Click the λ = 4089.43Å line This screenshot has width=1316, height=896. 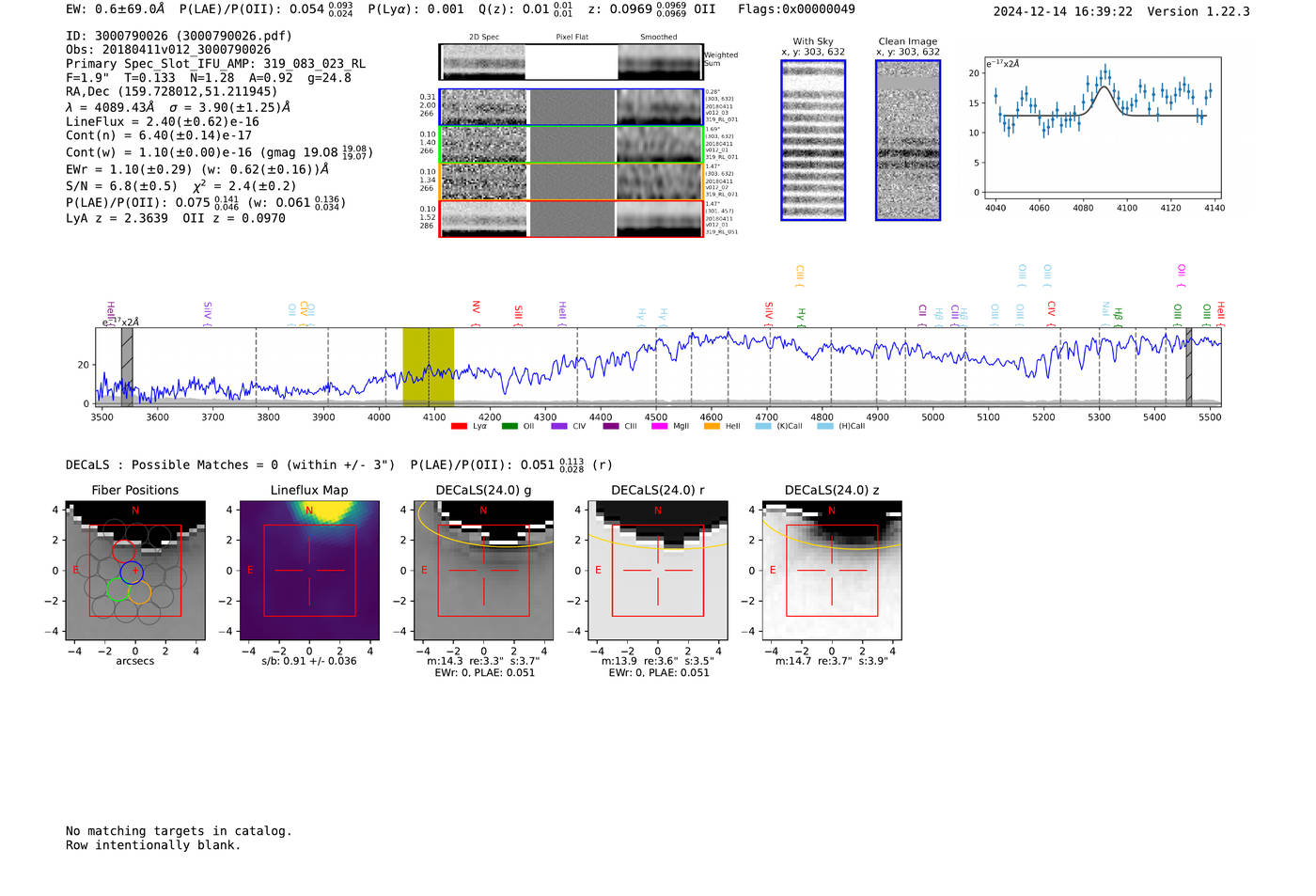tap(178, 107)
